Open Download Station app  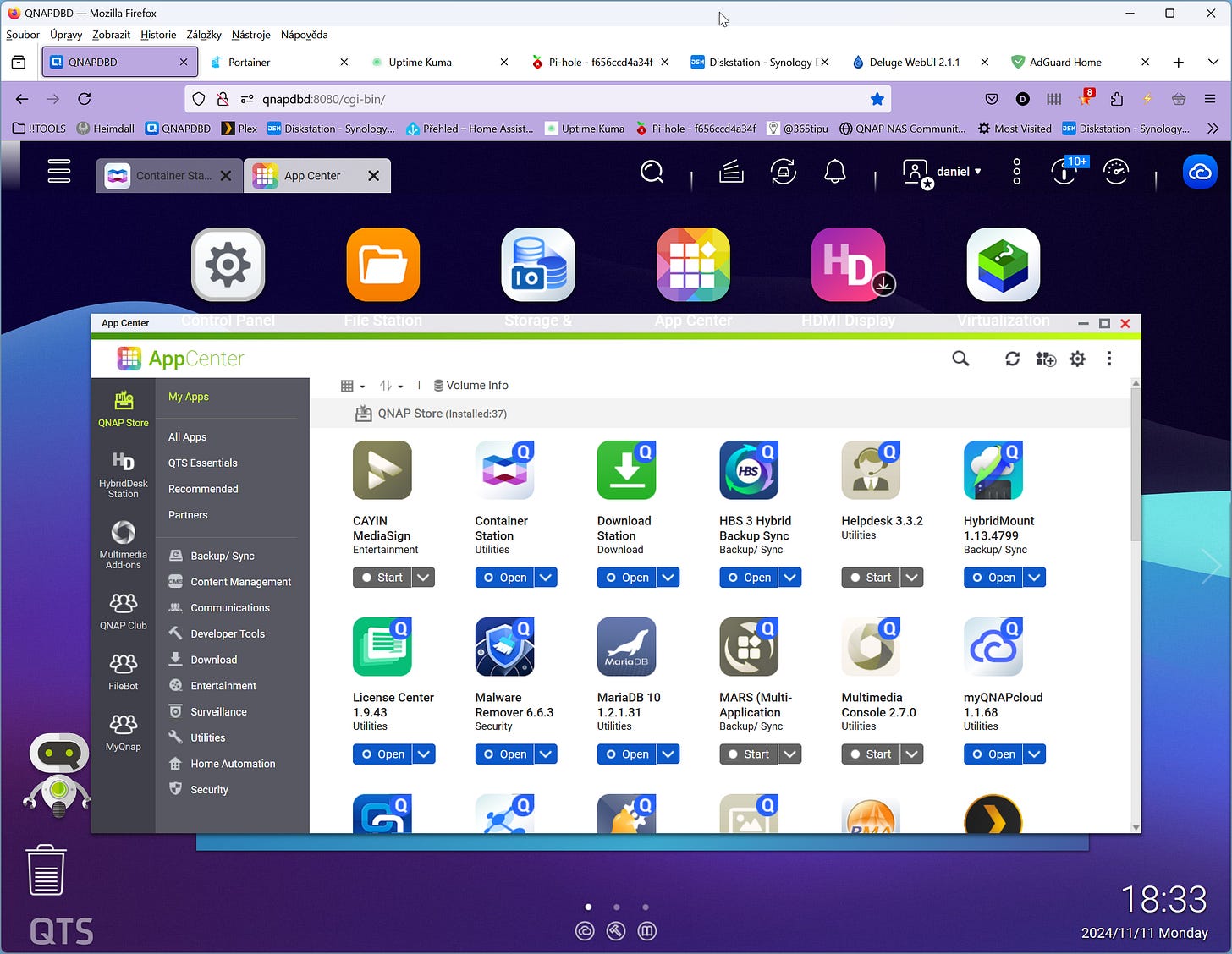click(x=627, y=578)
